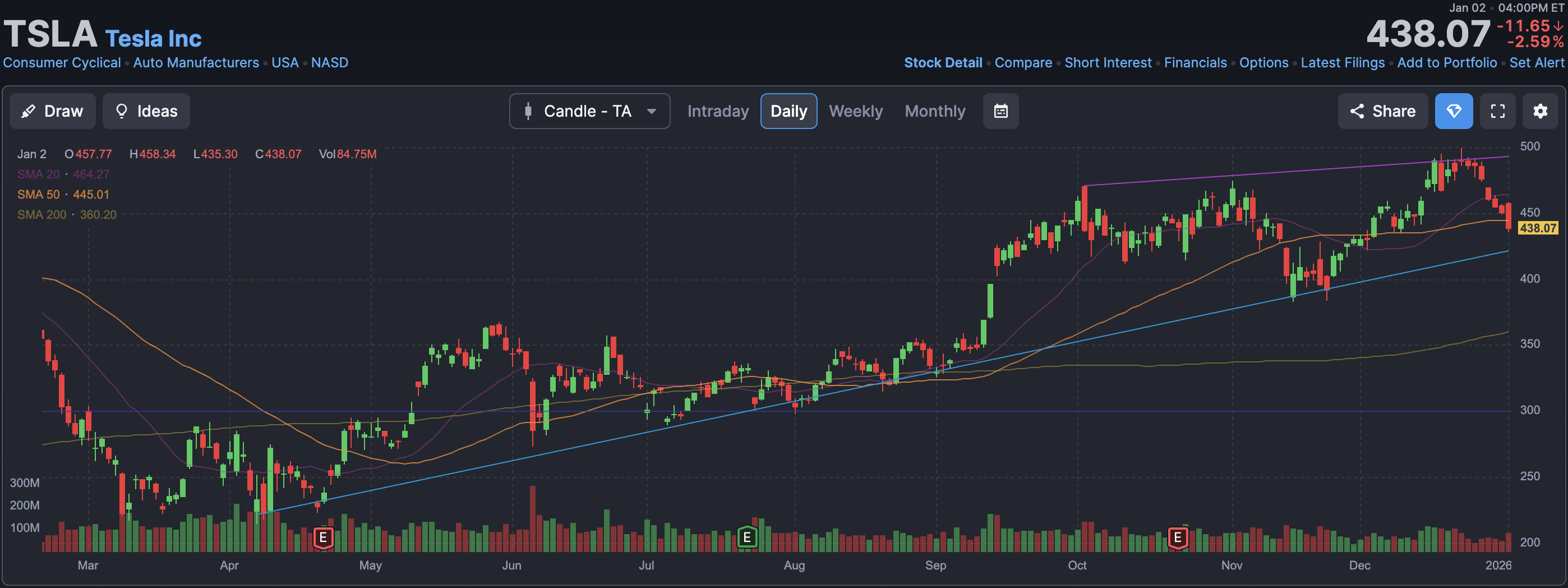Click the Share button

tap(1382, 111)
